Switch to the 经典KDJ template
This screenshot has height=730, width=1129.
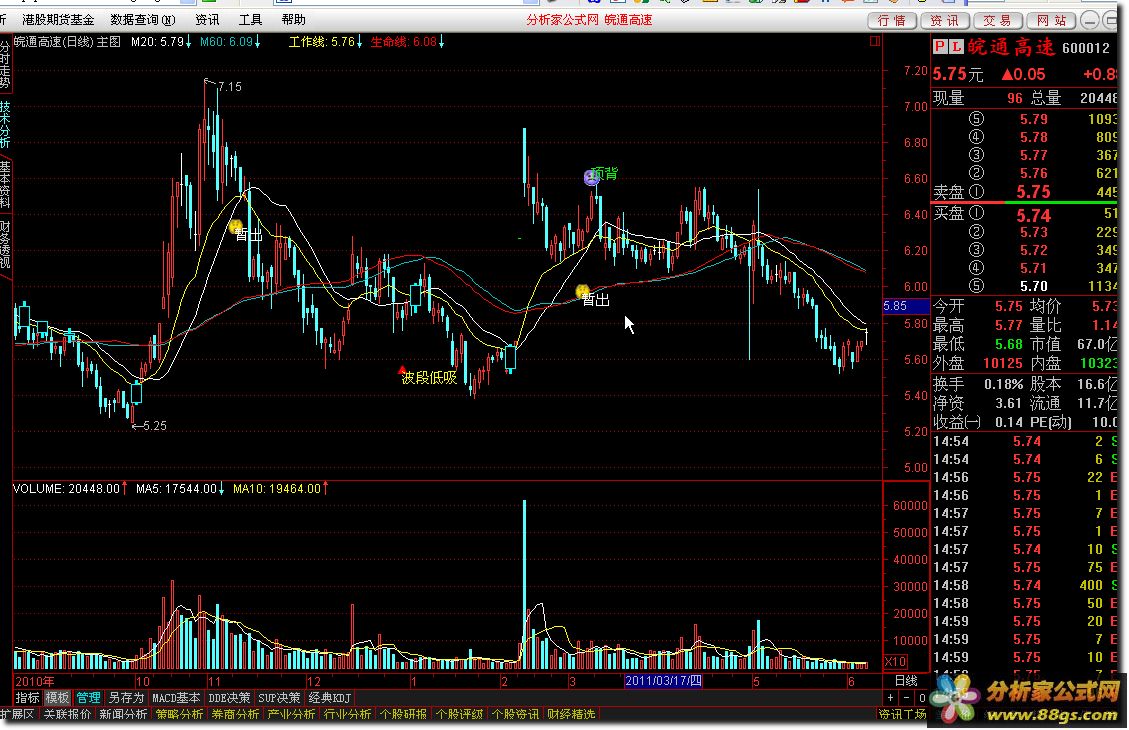330,698
